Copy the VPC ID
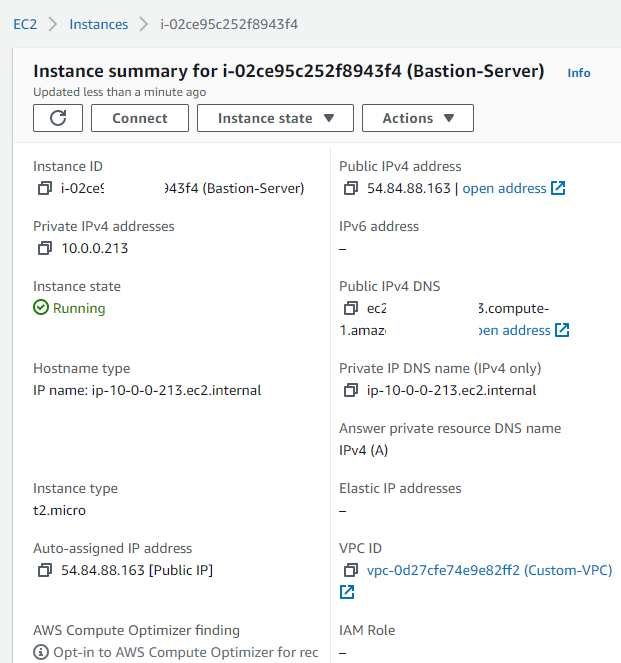 click(351, 570)
